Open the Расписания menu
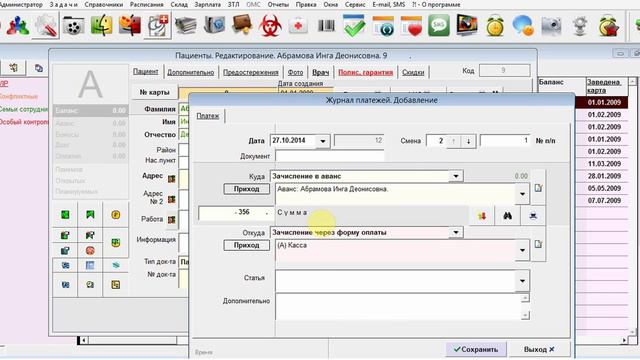 coord(147,4)
